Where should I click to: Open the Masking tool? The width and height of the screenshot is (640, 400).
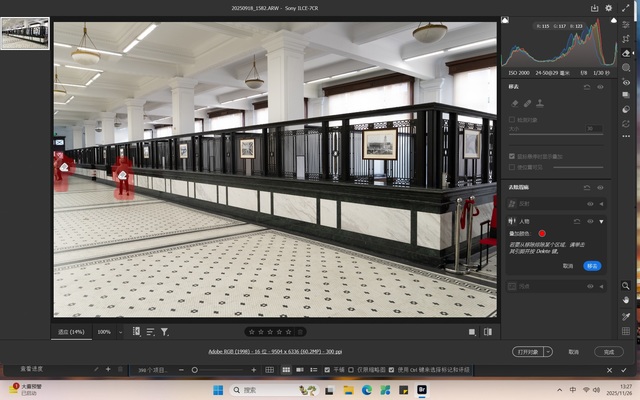[x=626, y=68]
